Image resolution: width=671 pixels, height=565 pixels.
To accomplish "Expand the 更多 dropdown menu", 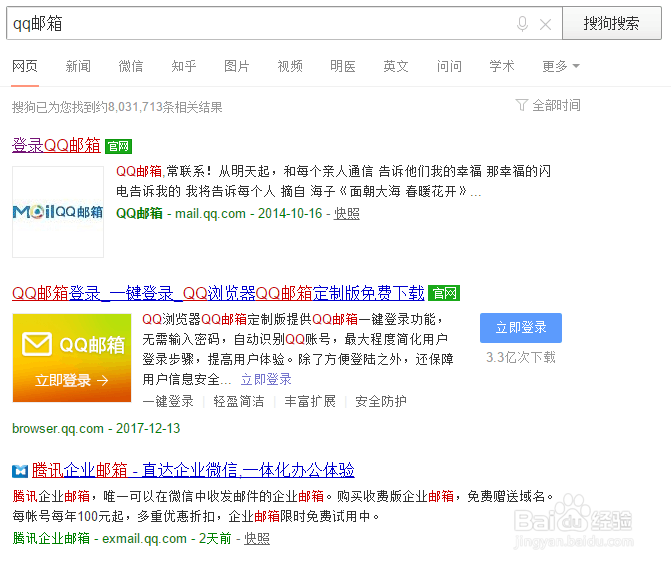I will [561, 66].
